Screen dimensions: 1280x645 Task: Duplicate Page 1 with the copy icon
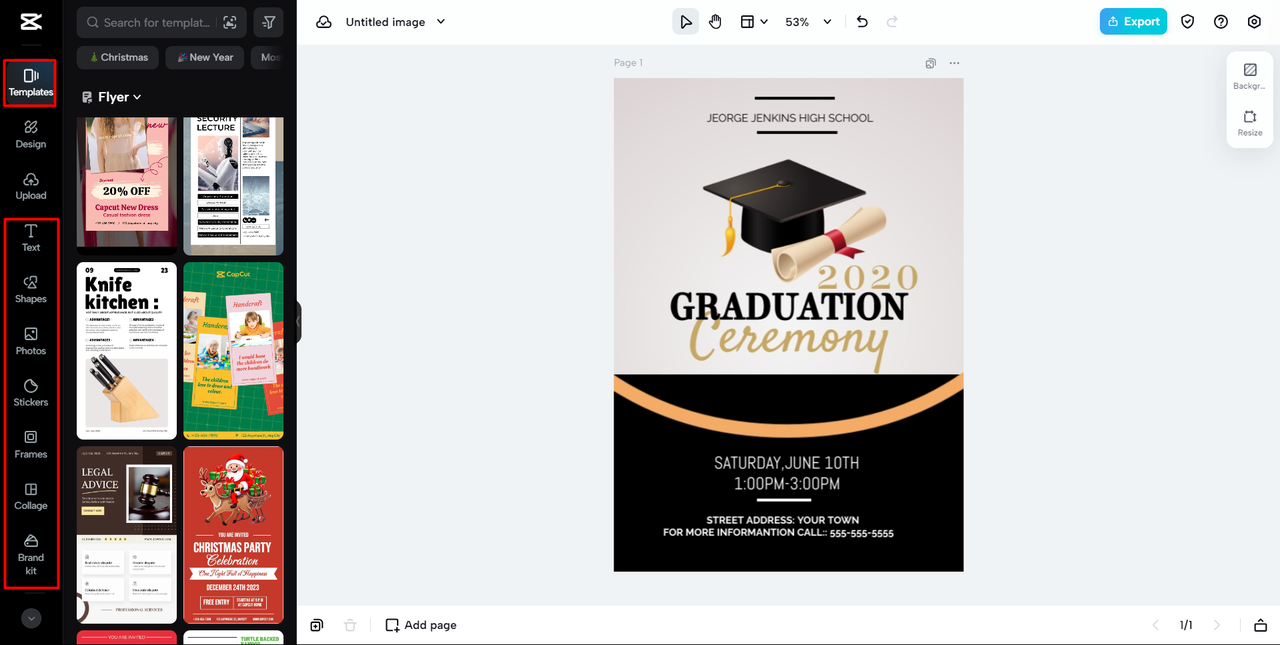931,63
